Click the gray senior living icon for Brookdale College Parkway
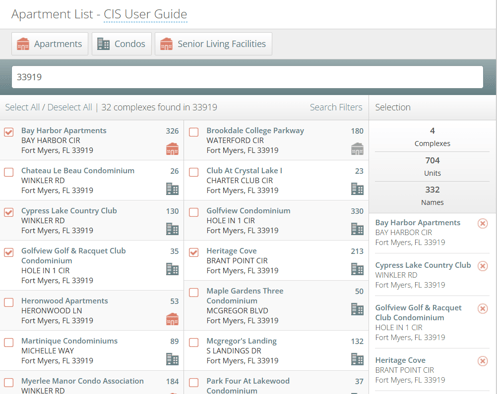 click(357, 149)
